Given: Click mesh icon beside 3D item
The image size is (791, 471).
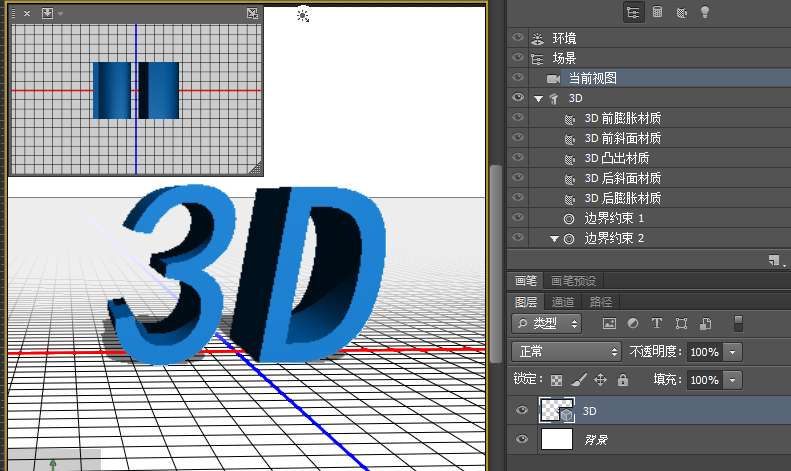Looking at the screenshot, I should click(554, 98).
